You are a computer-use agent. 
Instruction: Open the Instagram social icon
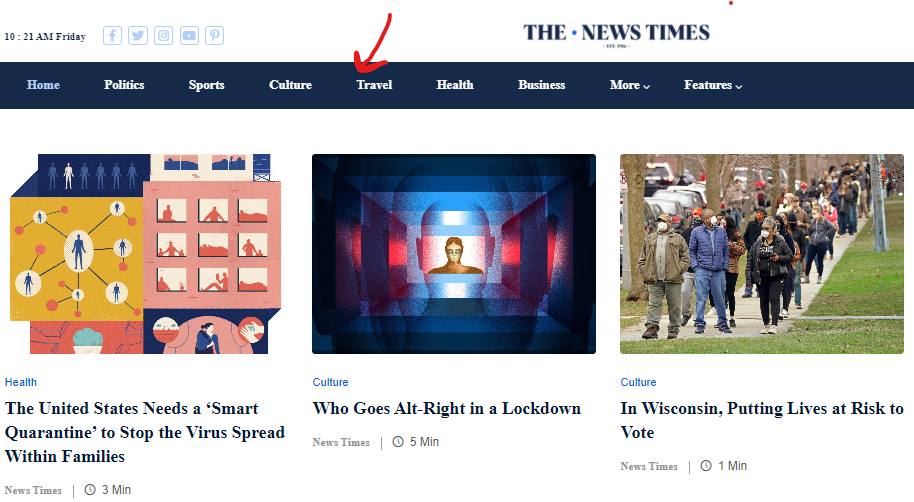click(163, 36)
